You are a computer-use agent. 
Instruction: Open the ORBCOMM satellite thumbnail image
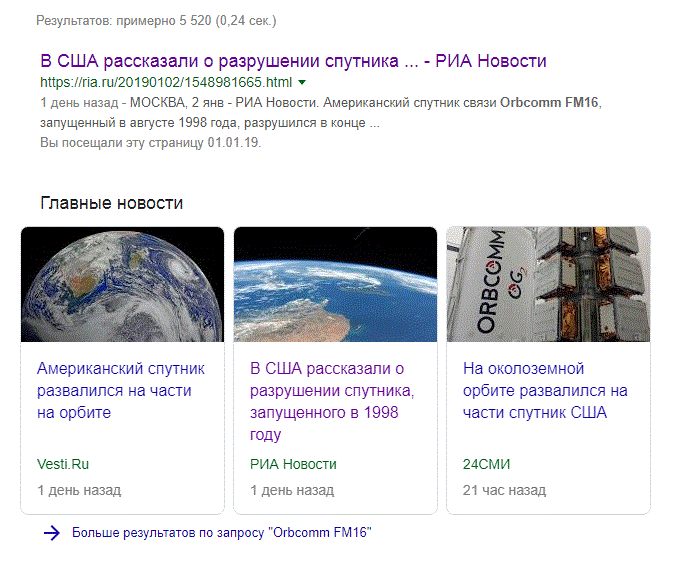[548, 284]
